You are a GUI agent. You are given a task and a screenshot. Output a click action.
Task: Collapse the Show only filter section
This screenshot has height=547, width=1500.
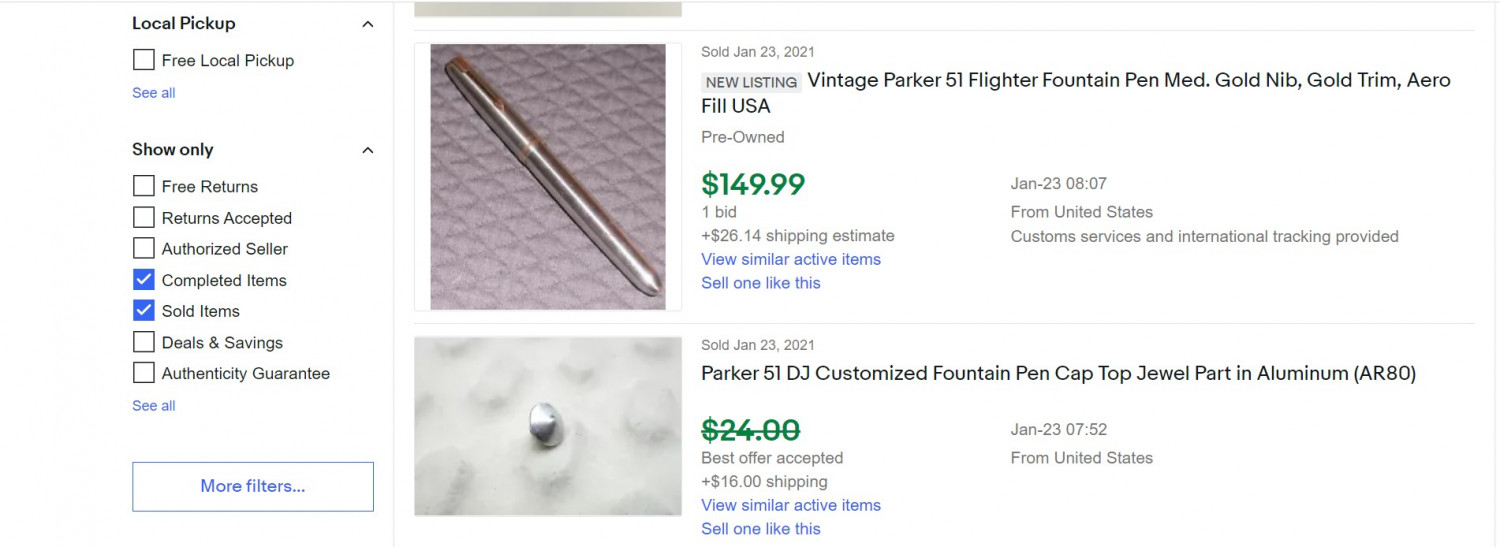(367, 150)
